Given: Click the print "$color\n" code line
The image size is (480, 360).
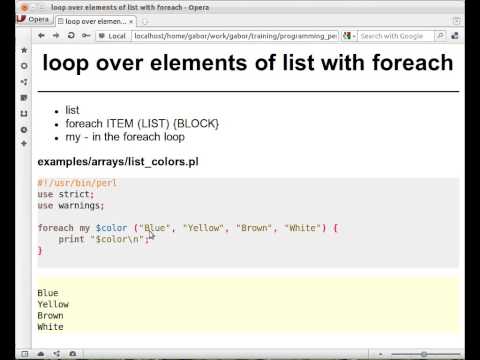Looking at the screenshot, I should pos(104,239).
